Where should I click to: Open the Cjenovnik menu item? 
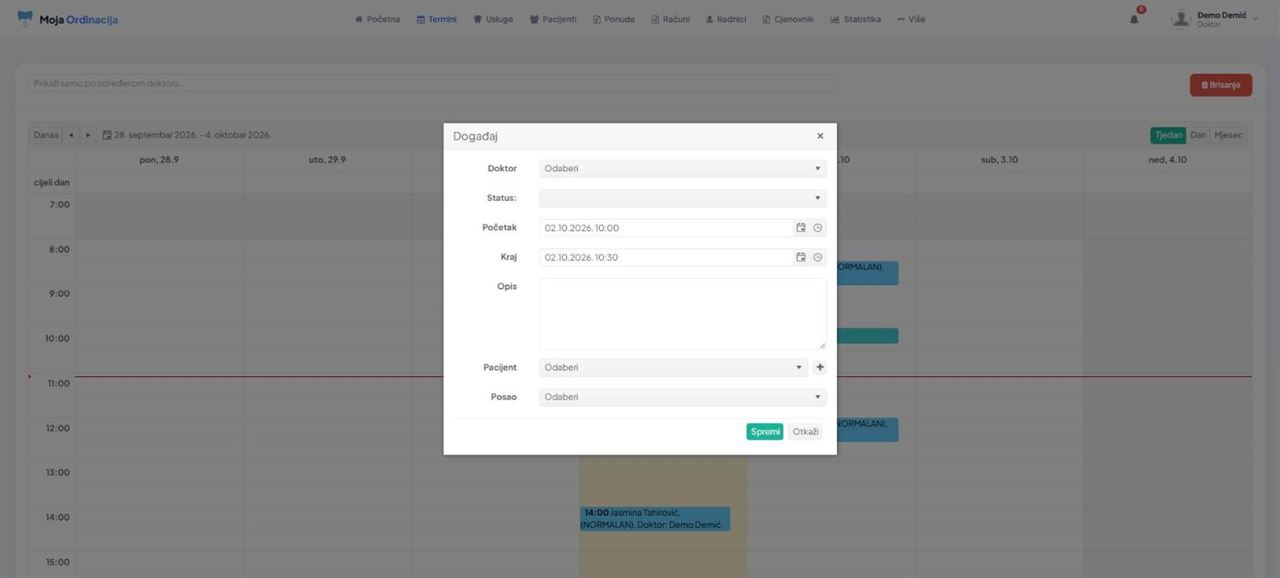coord(788,19)
